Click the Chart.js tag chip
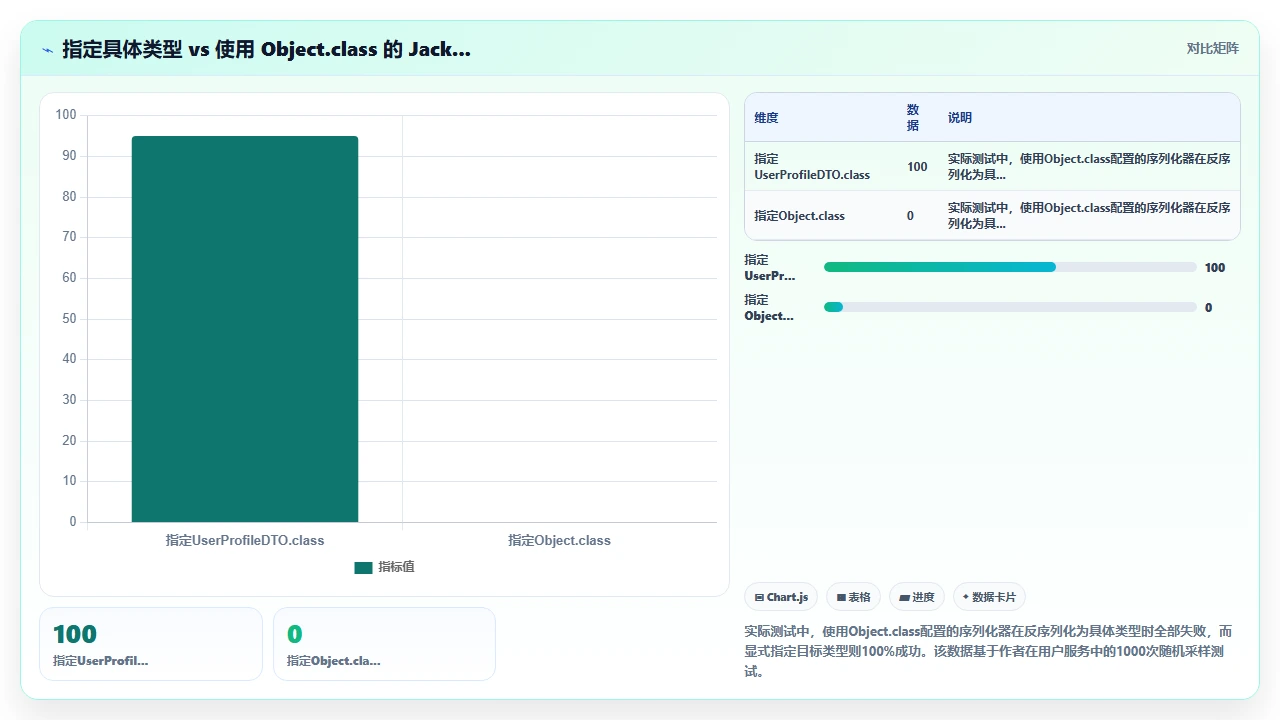 click(x=781, y=597)
